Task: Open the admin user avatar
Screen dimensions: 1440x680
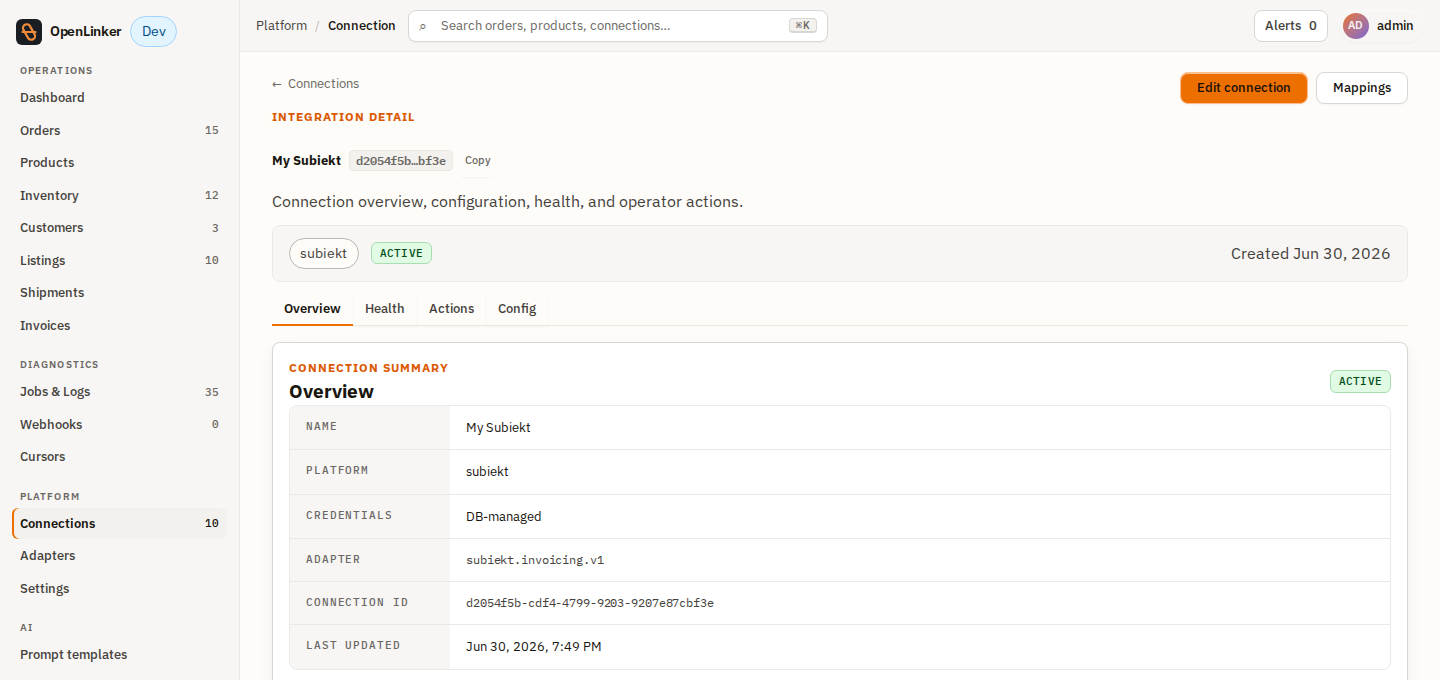Action: click(1355, 26)
